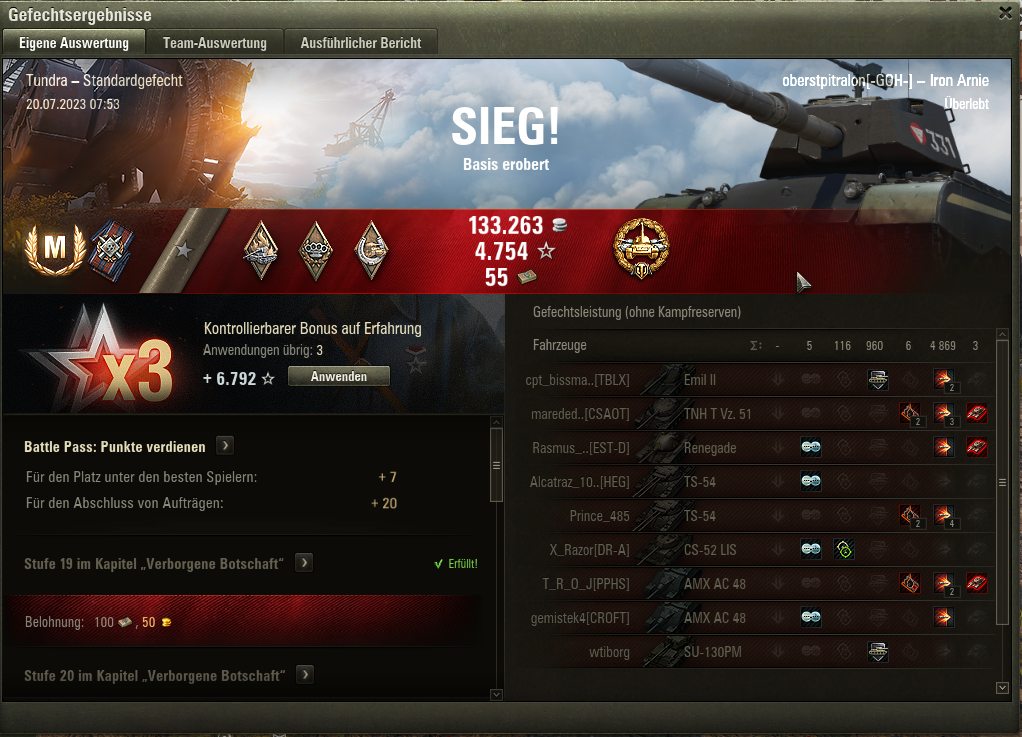The width and height of the screenshot is (1022, 737).
Task: Click the tank icon in SU-130PM row
Action: point(878,652)
